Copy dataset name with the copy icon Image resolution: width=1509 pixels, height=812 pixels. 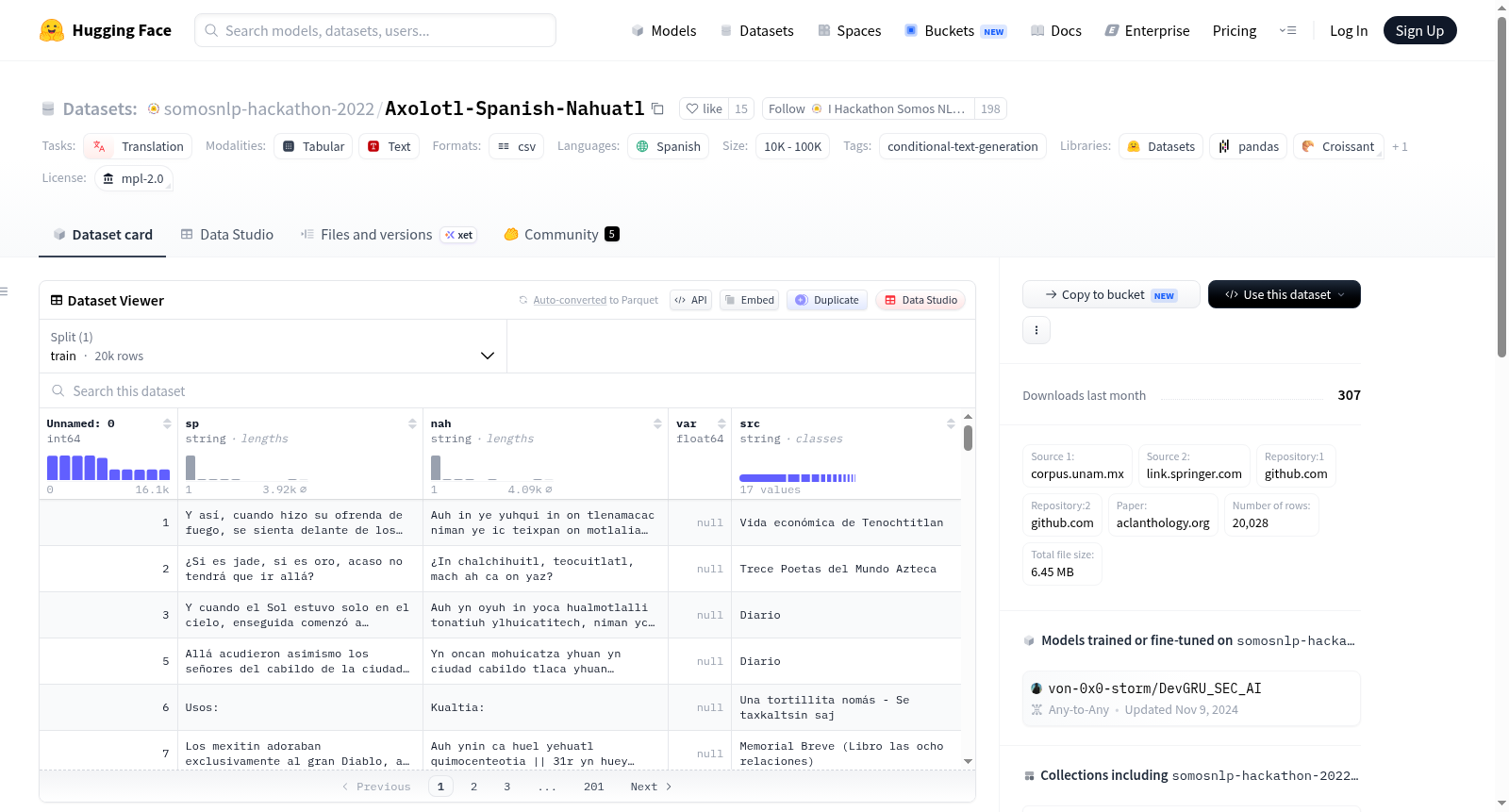657,108
